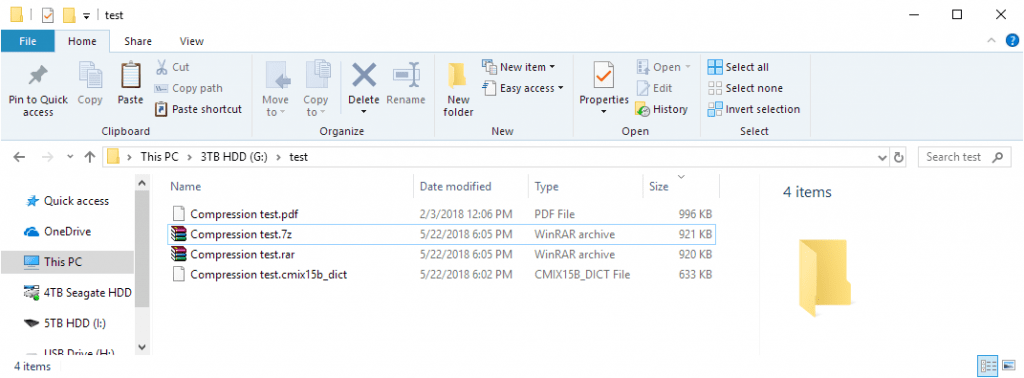This screenshot has width=1024, height=378.
Task: Click quick access toolbar Properties checkmark icon
Action: point(48,14)
